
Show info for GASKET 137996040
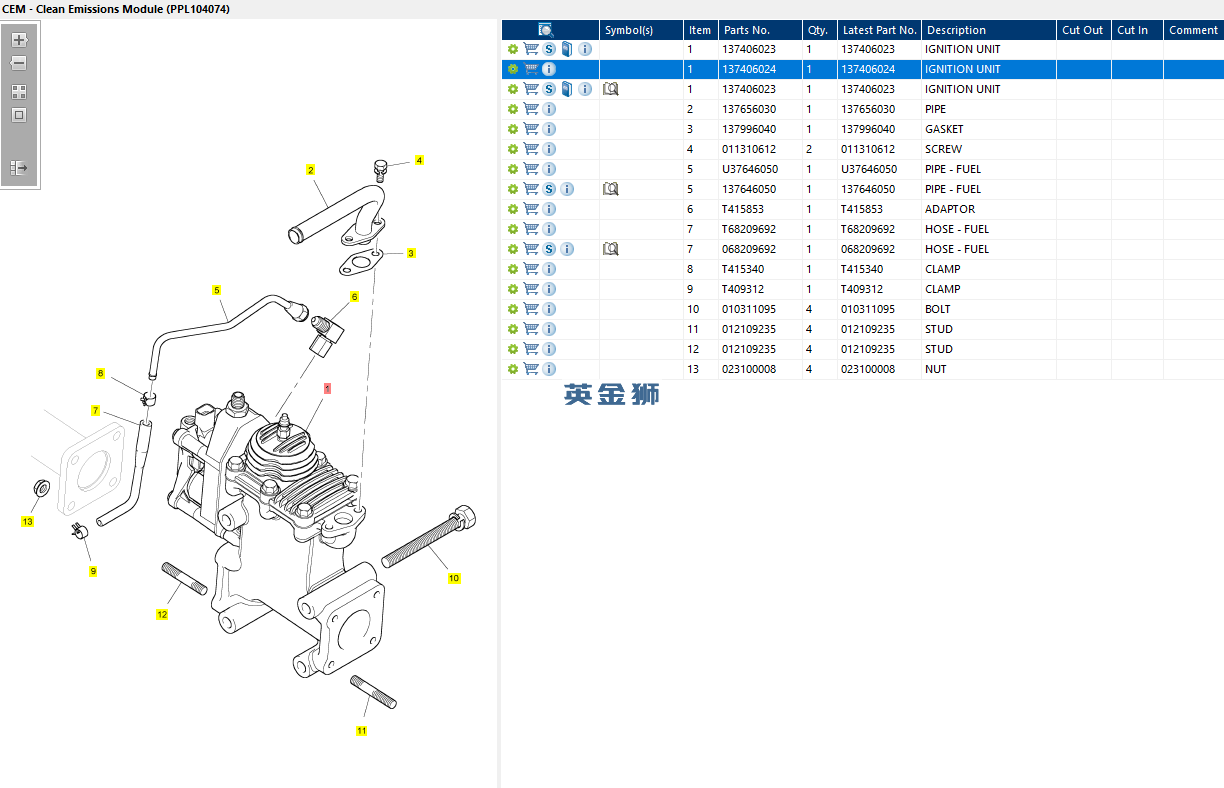pos(549,129)
